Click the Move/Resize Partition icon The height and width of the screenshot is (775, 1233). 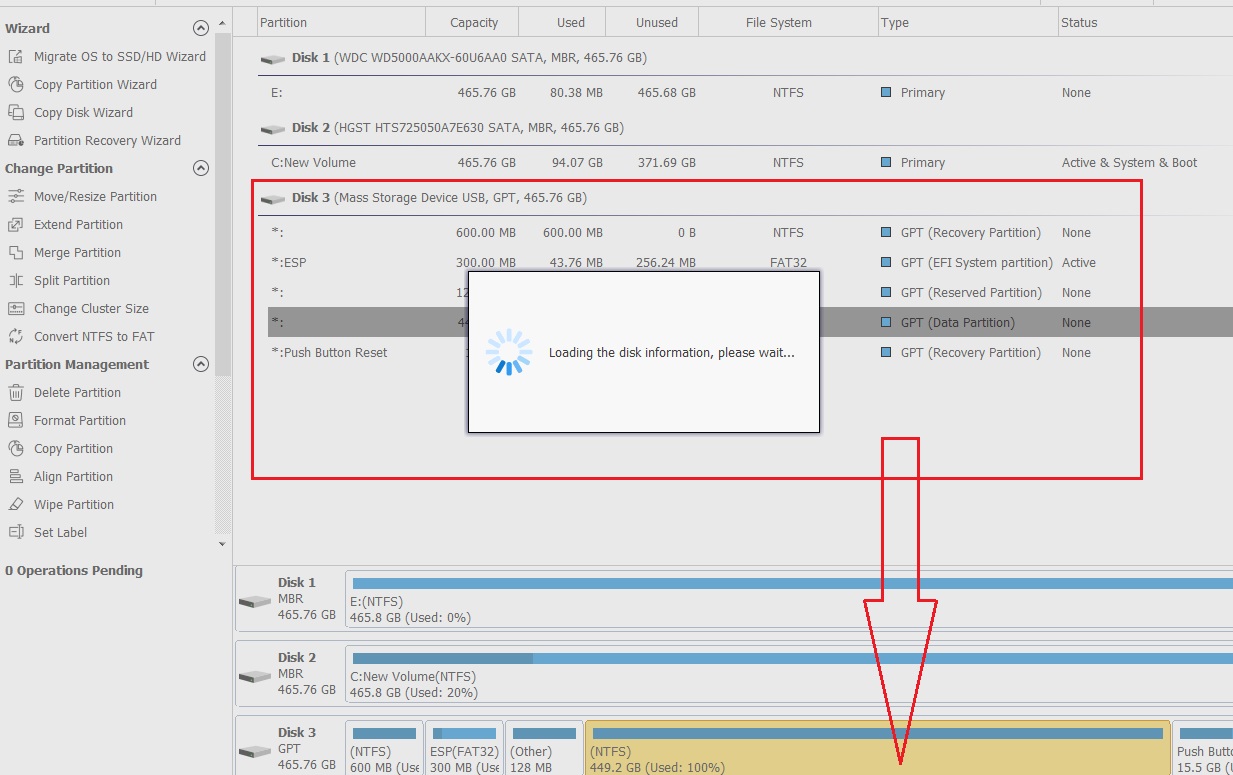[15, 197]
